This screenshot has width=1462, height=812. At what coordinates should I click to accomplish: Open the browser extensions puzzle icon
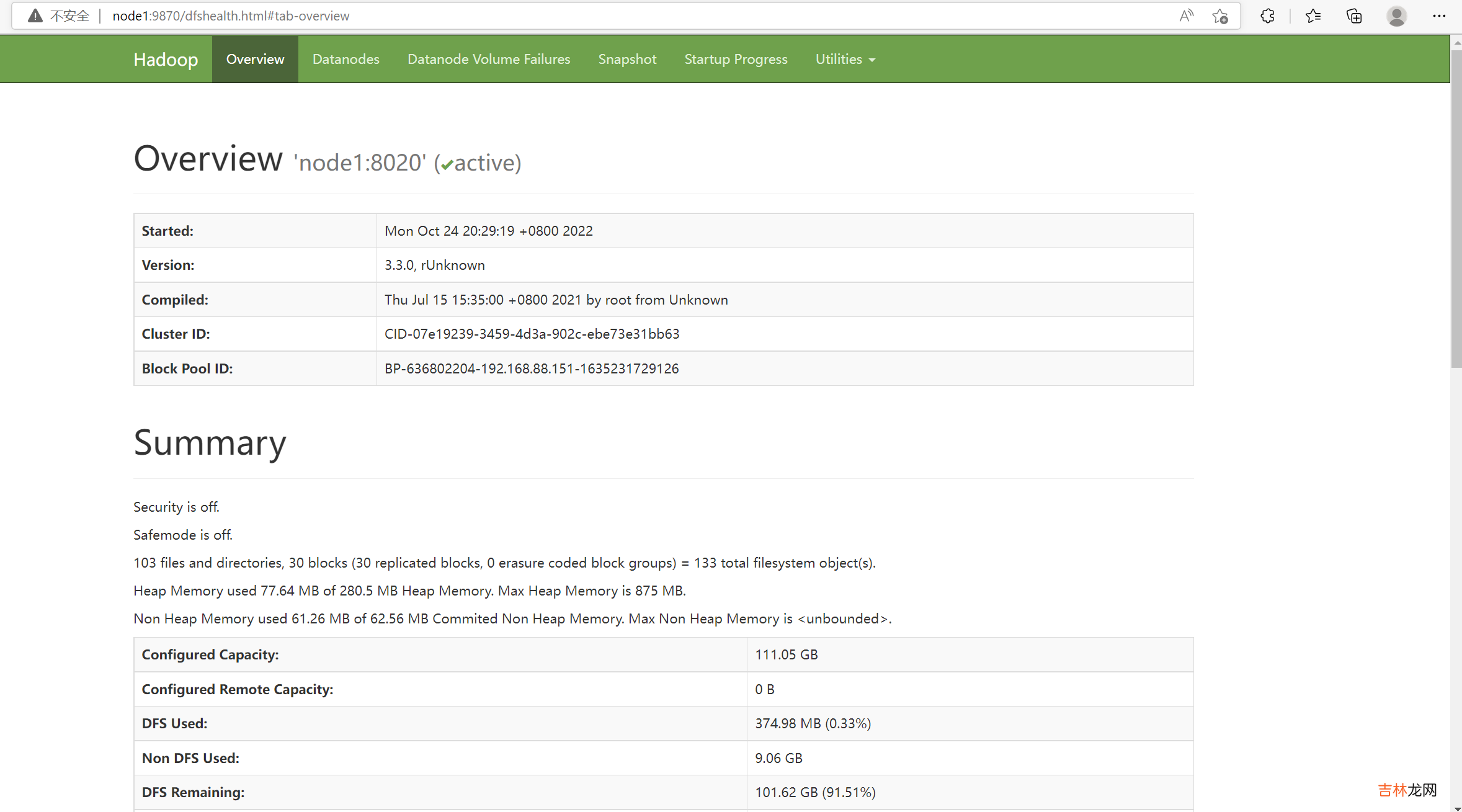point(1268,16)
